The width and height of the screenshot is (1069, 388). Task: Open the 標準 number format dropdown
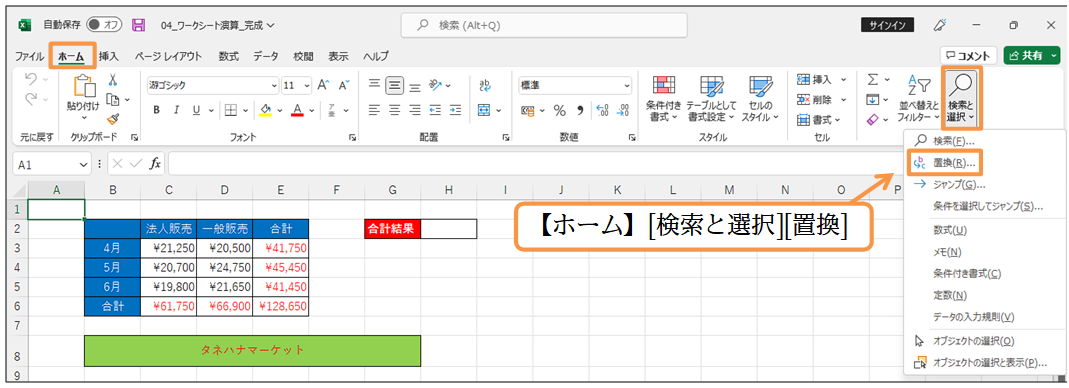[x=627, y=86]
